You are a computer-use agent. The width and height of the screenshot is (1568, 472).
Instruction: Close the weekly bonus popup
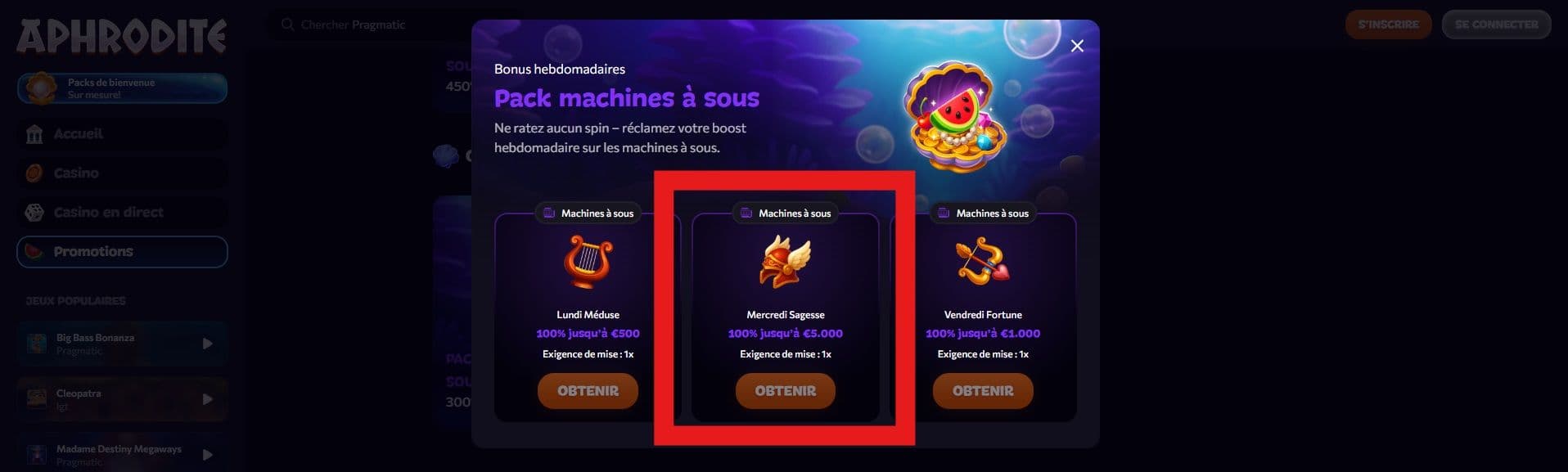1077,46
